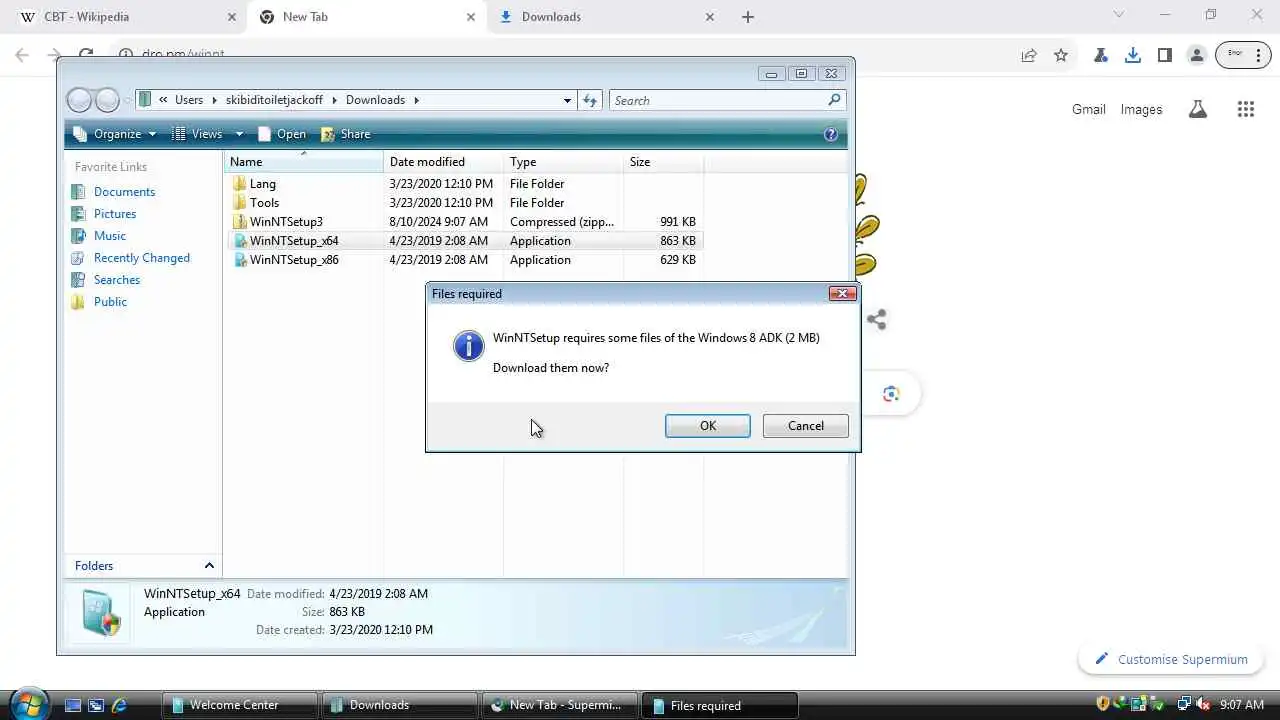1280x720 pixels.
Task: Sort files by the Size column
Action: coord(663,162)
